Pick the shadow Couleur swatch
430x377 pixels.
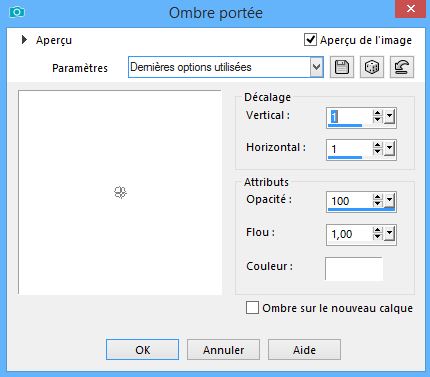pyautogui.click(x=354, y=268)
